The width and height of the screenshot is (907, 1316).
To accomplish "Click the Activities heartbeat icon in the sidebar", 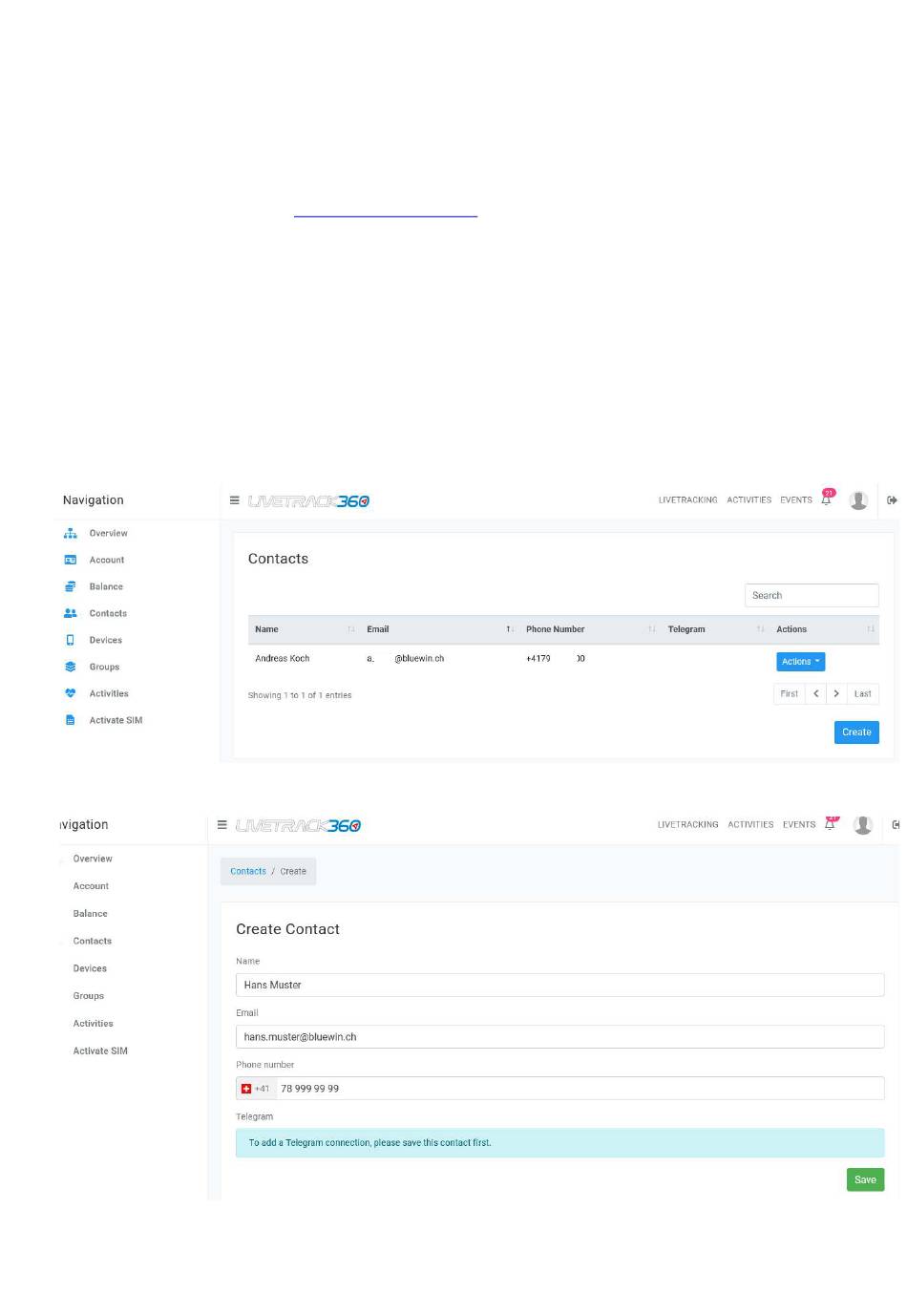I will 70,693.
